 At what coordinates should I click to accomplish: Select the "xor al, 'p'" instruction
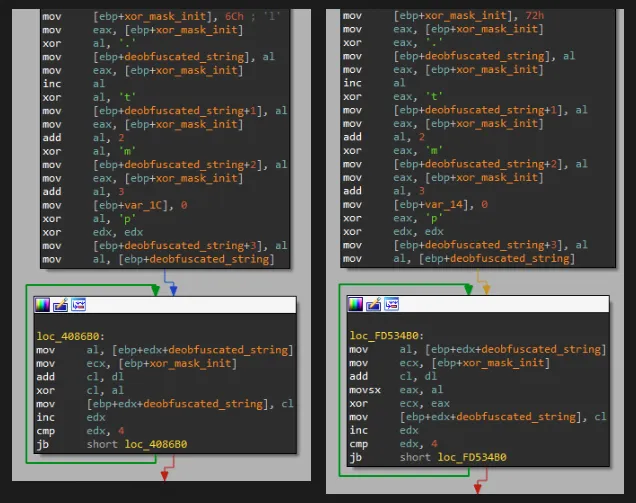tap(89, 218)
